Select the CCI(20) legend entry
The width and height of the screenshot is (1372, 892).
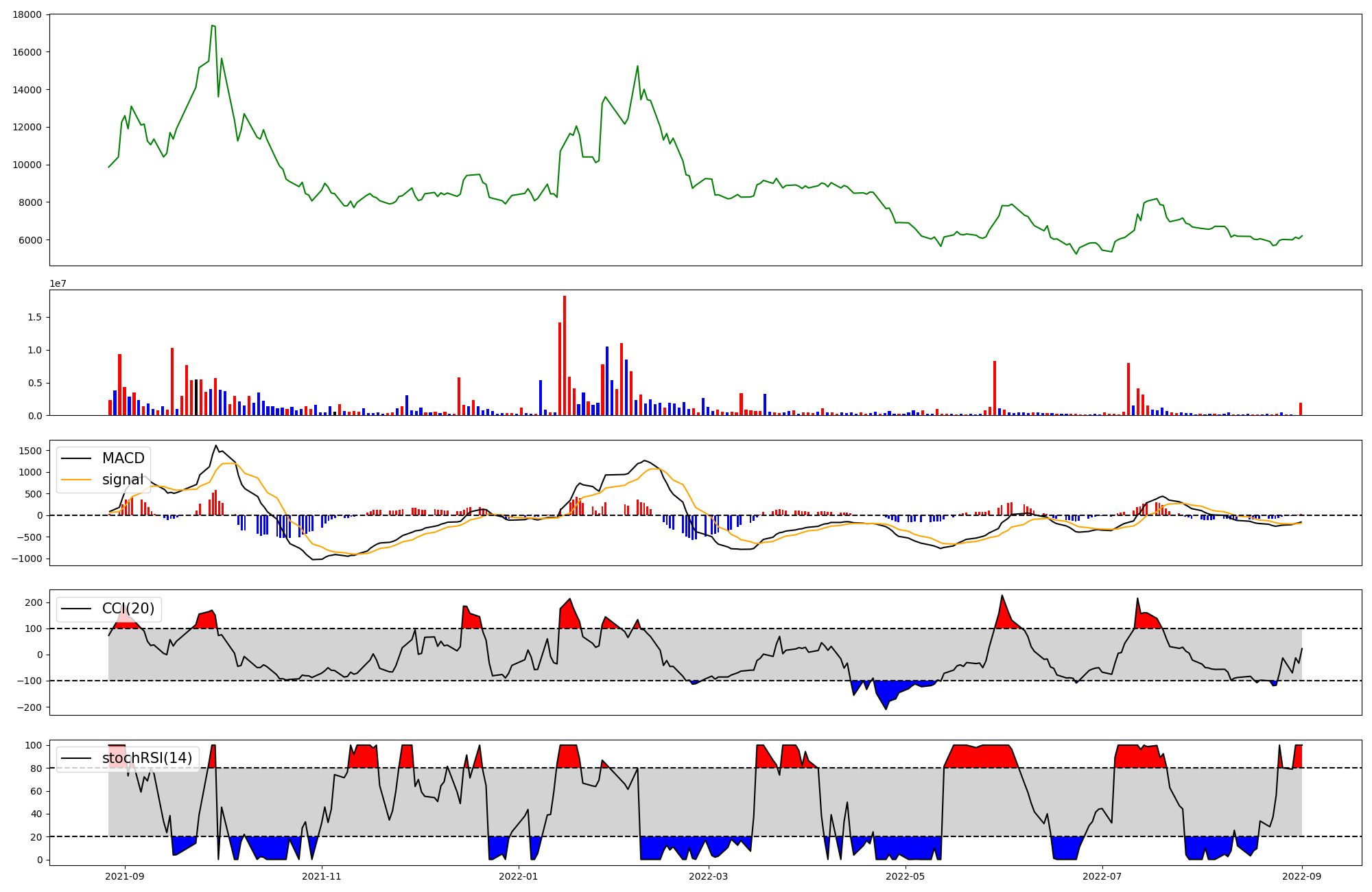click(x=128, y=609)
